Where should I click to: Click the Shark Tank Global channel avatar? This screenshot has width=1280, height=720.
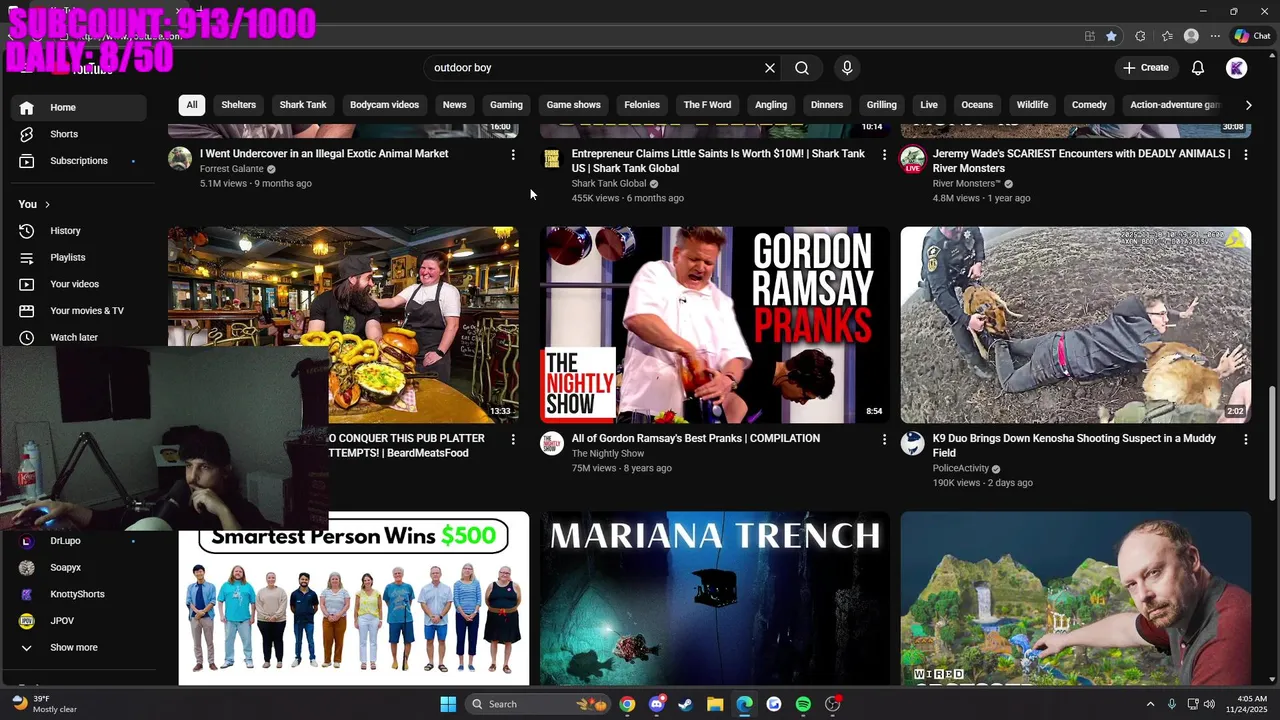[552, 158]
